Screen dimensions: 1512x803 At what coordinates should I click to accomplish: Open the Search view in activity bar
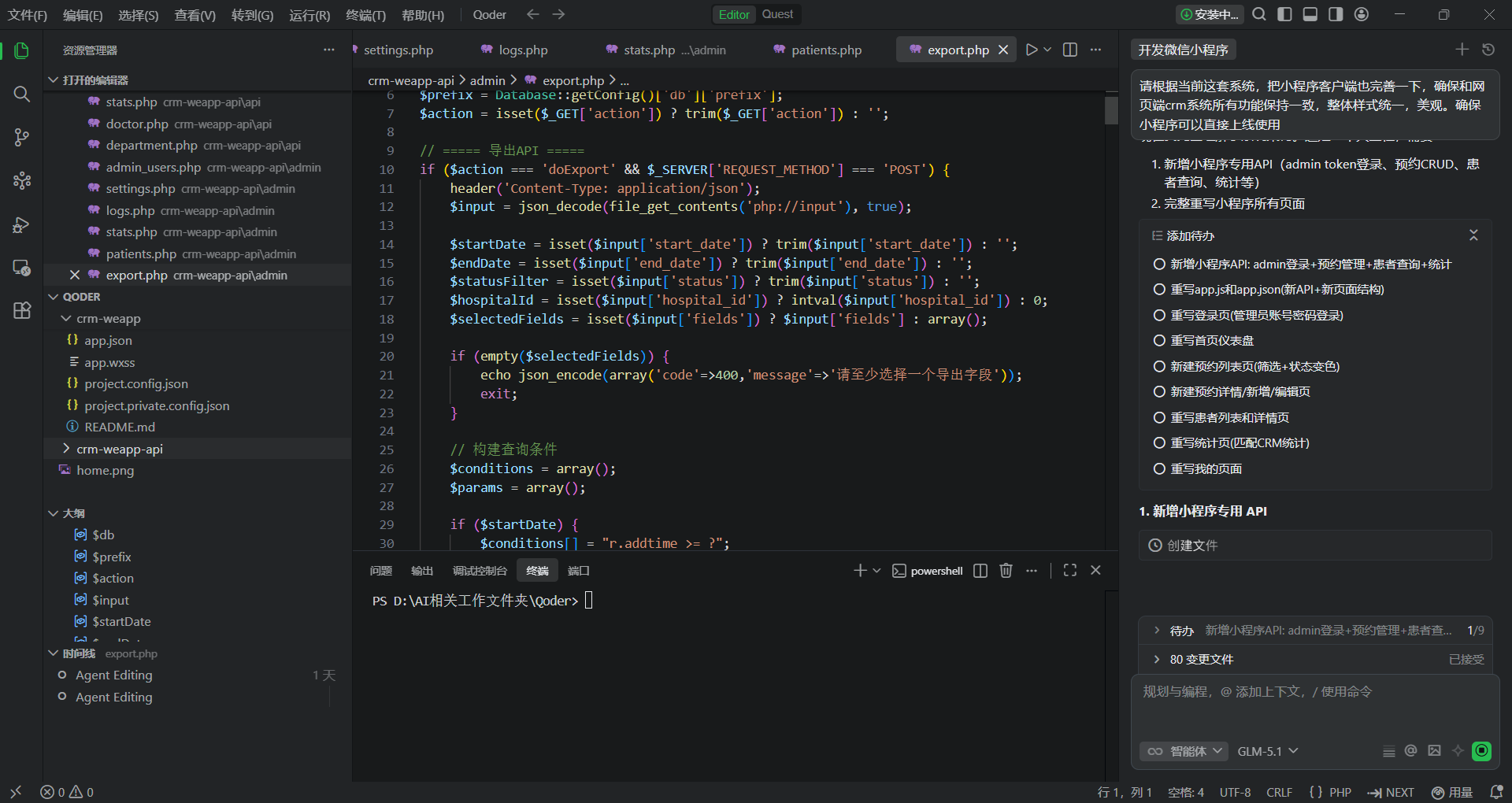pyautogui.click(x=21, y=94)
